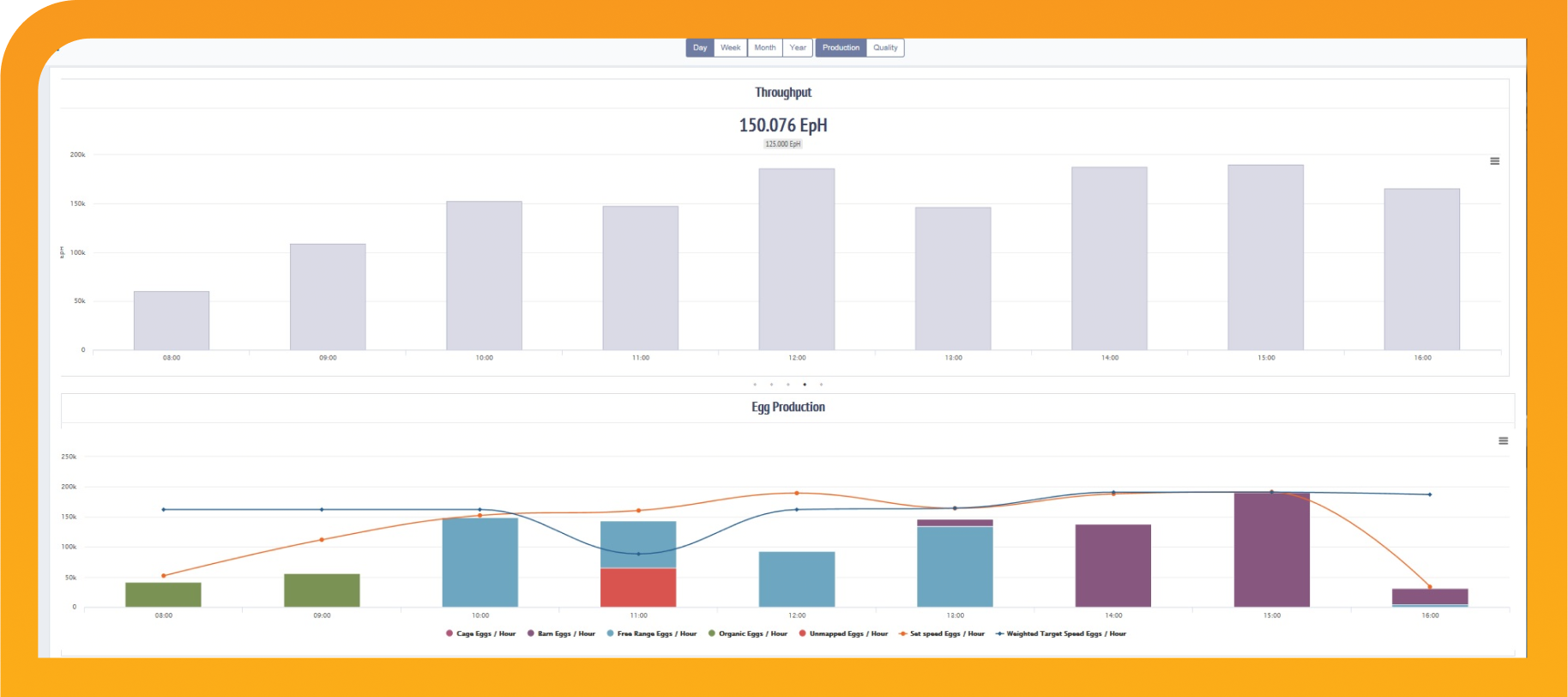Switch time range to Week
Viewport: 1568px width, 697px height.
(730, 48)
